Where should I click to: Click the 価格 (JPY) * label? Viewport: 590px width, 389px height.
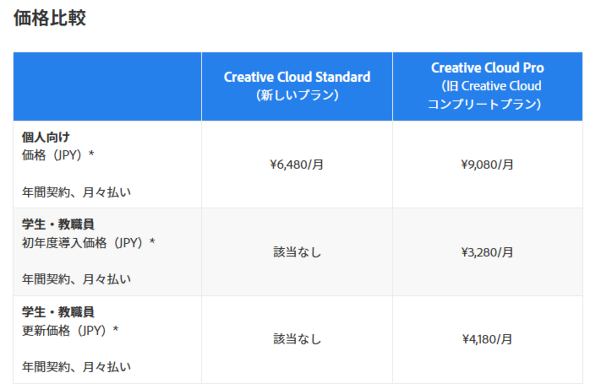pyautogui.click(x=58, y=155)
